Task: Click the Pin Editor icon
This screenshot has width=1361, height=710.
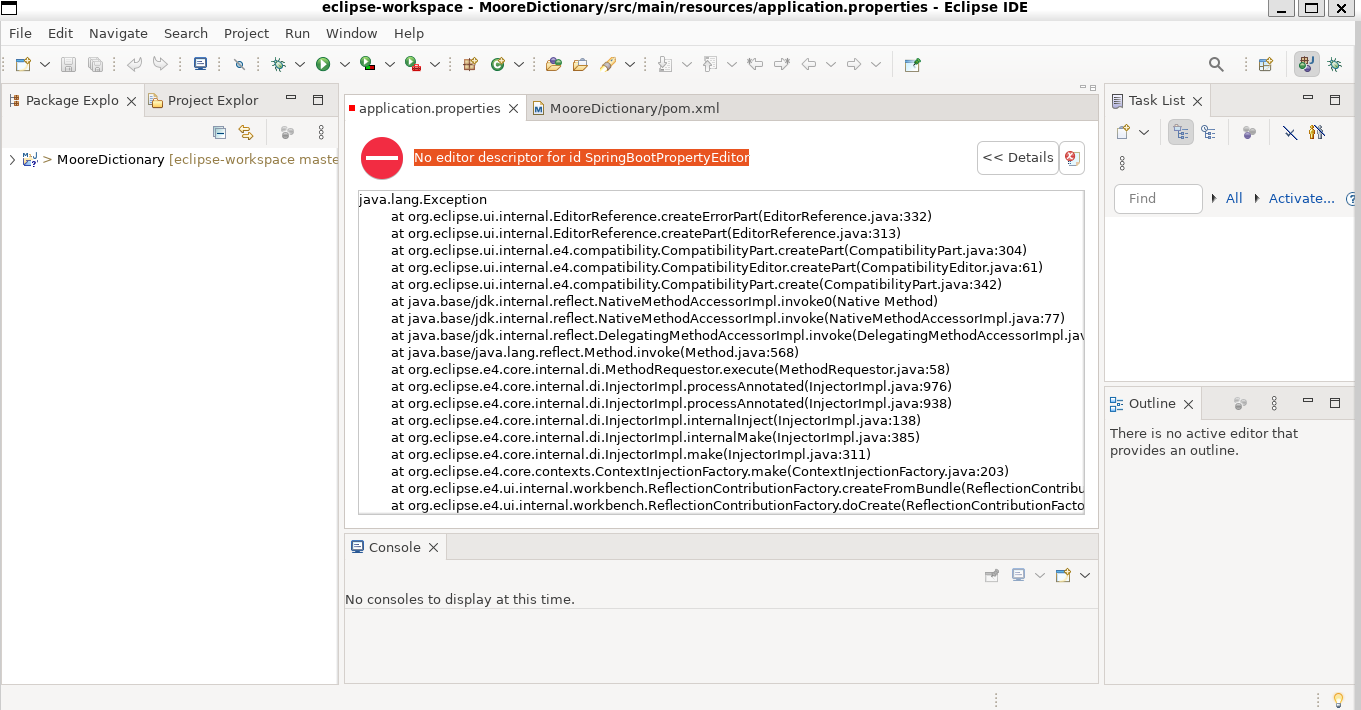Action: tap(912, 64)
